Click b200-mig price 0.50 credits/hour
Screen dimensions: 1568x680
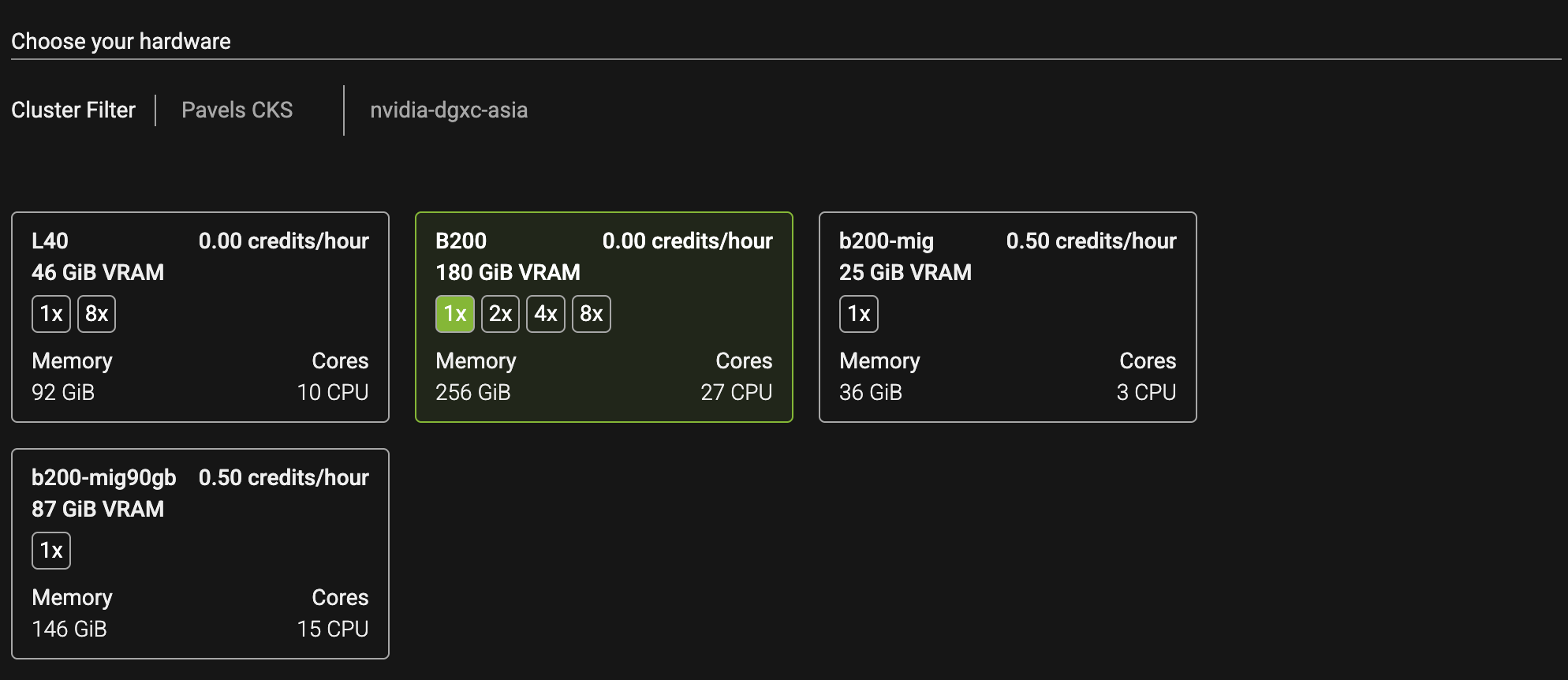[1092, 241]
